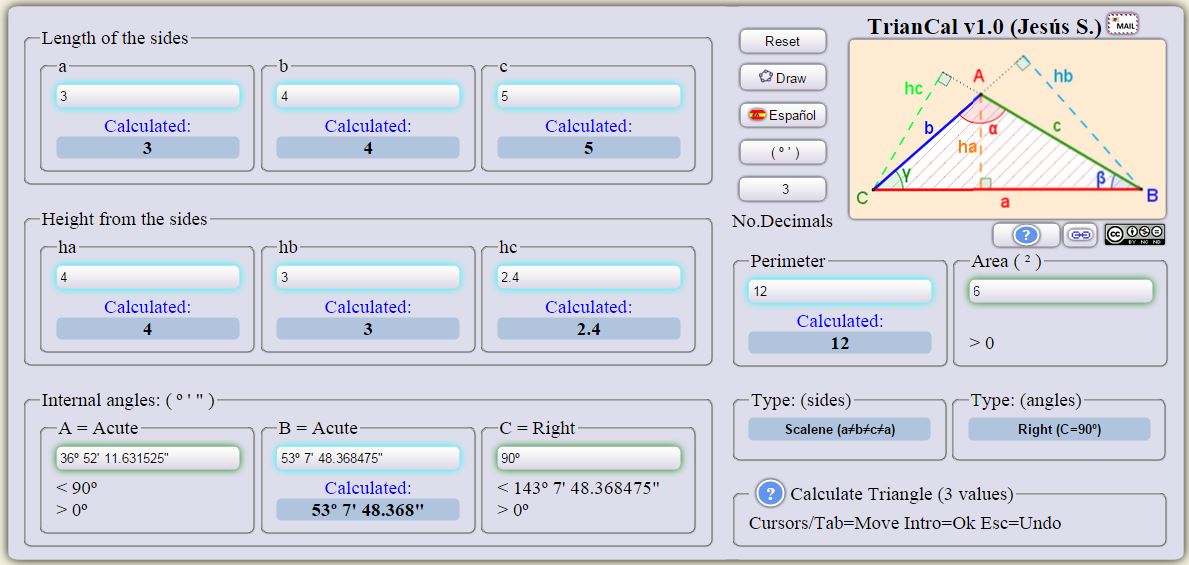1189x565 pixels.
Task: Open the Creative Commons license badge
Action: click(x=1134, y=235)
